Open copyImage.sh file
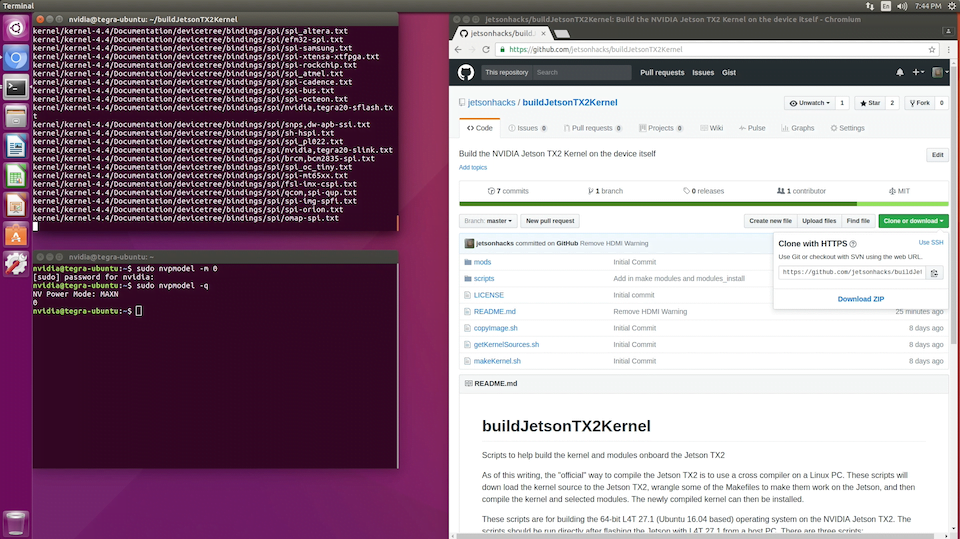Screen dimensions: 960x539 coord(495,328)
